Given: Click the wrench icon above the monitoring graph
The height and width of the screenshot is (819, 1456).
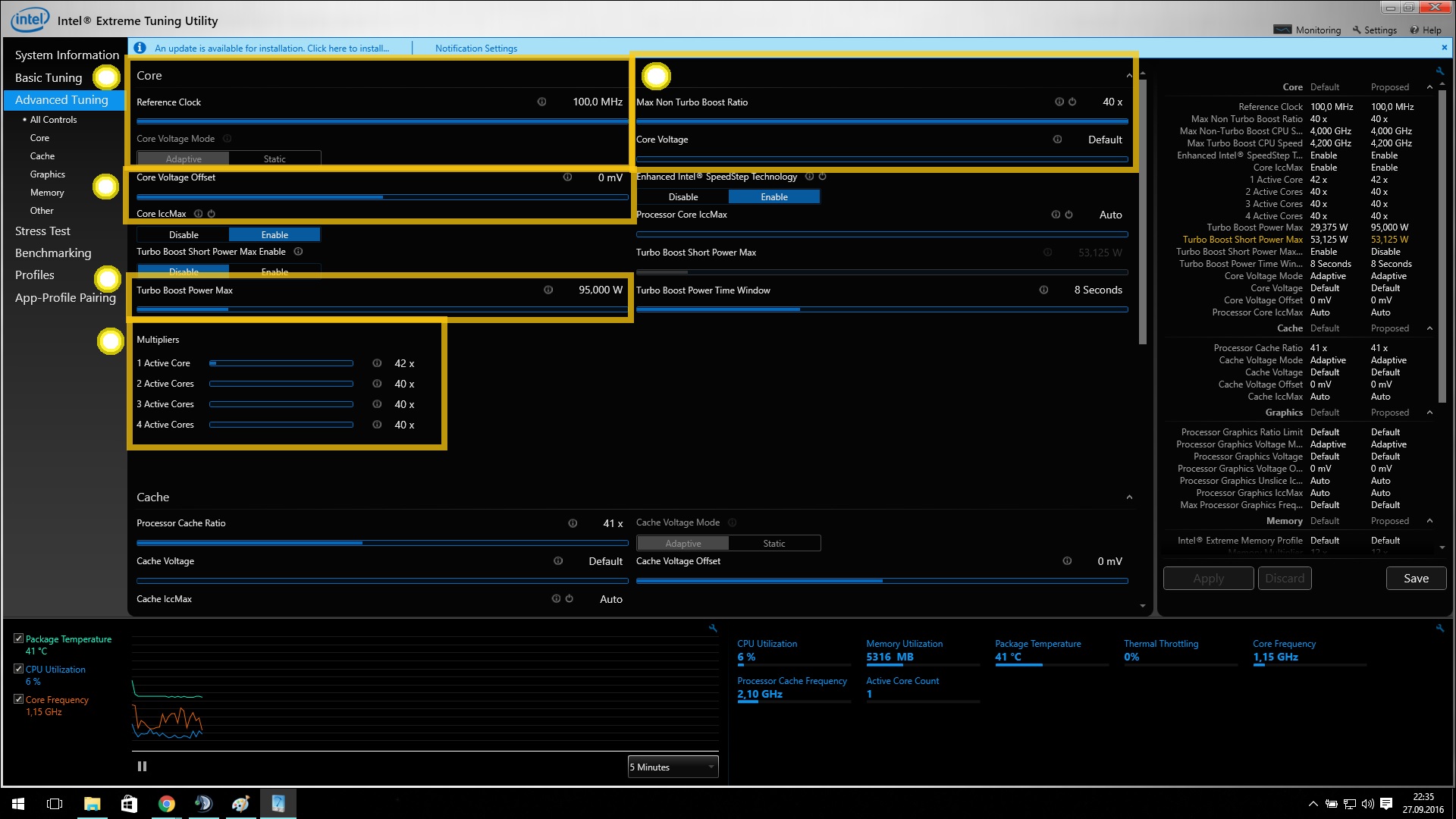Looking at the screenshot, I should [713, 628].
